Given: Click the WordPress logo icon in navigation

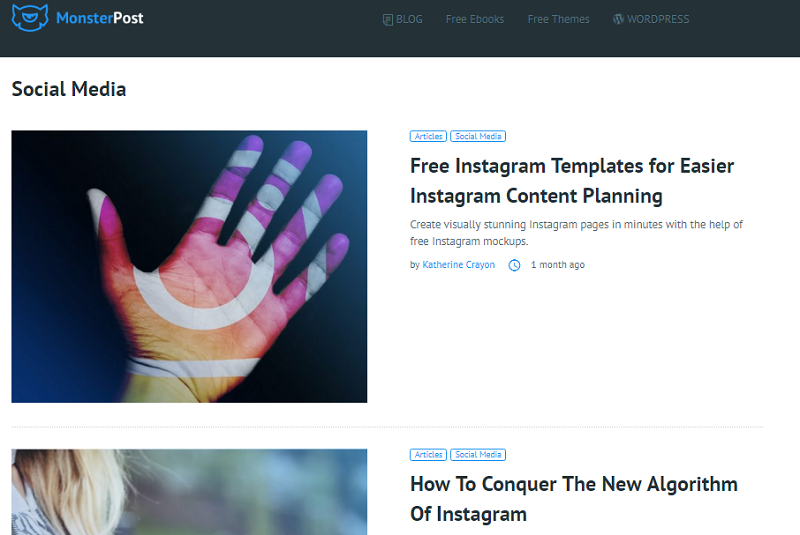Looking at the screenshot, I should coord(618,19).
